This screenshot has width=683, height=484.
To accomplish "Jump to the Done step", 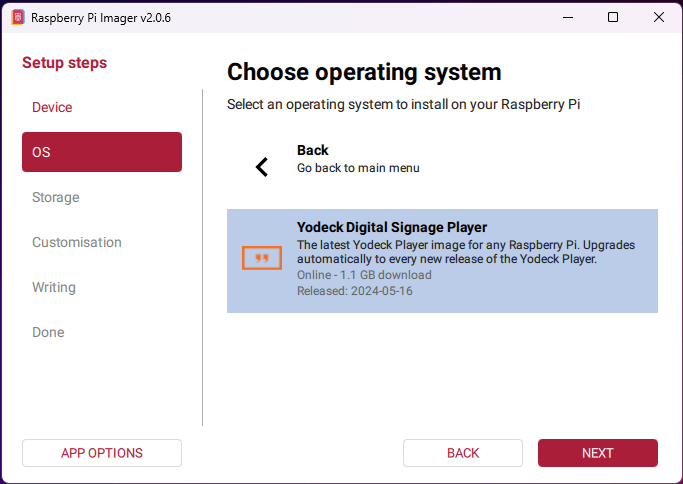I will click(x=48, y=332).
